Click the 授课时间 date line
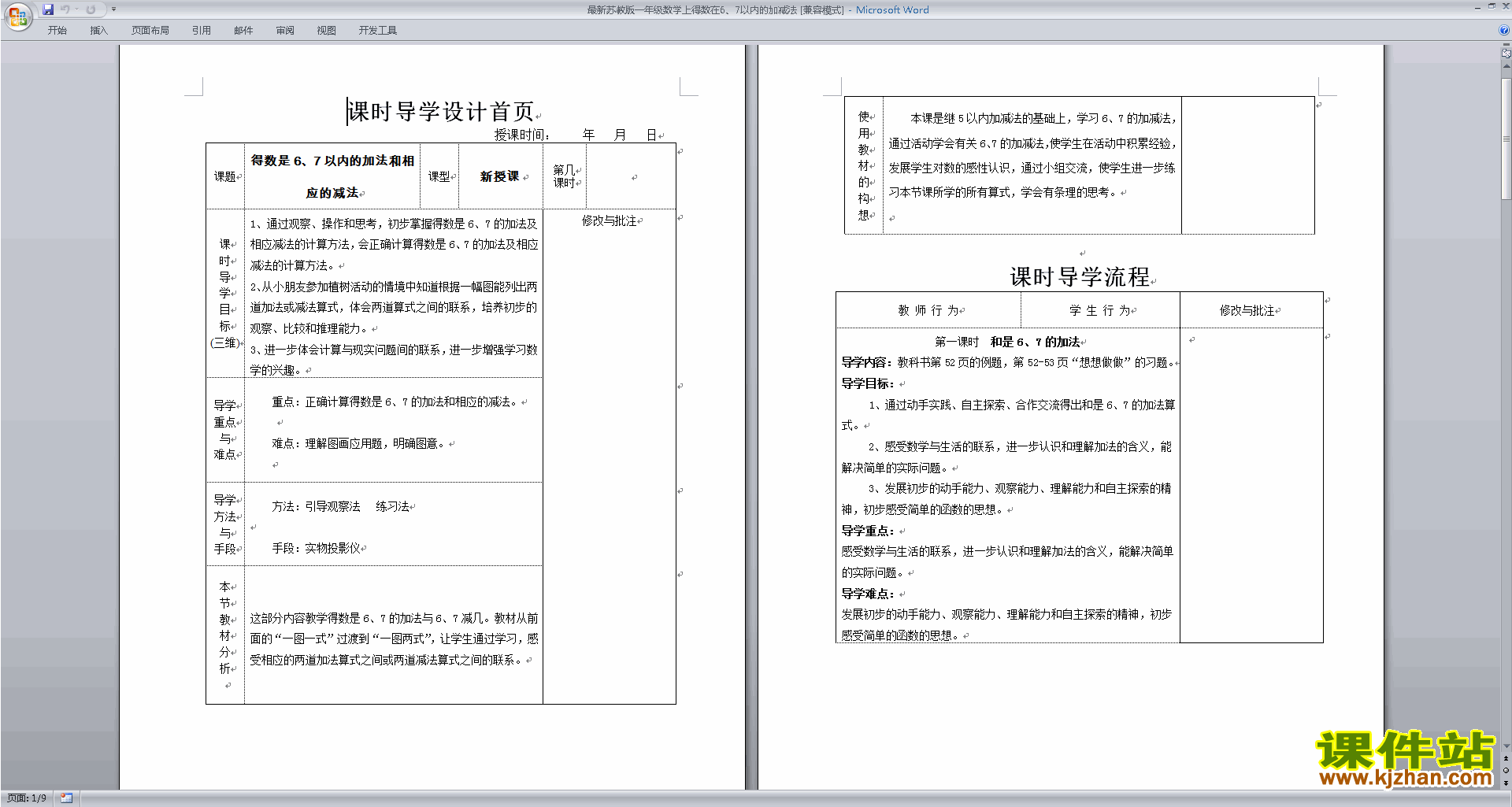 coord(577,135)
